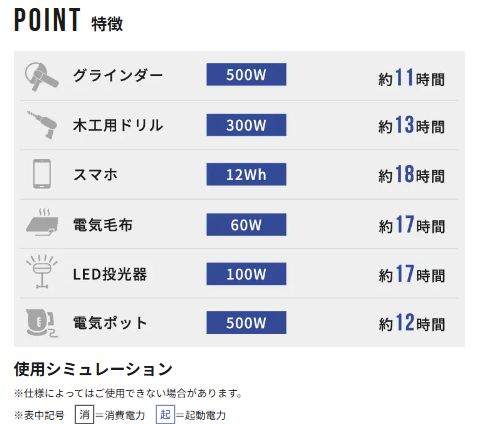The width and height of the screenshot is (479, 424).
Task: Click the grinder tool icon
Action: coord(42,76)
